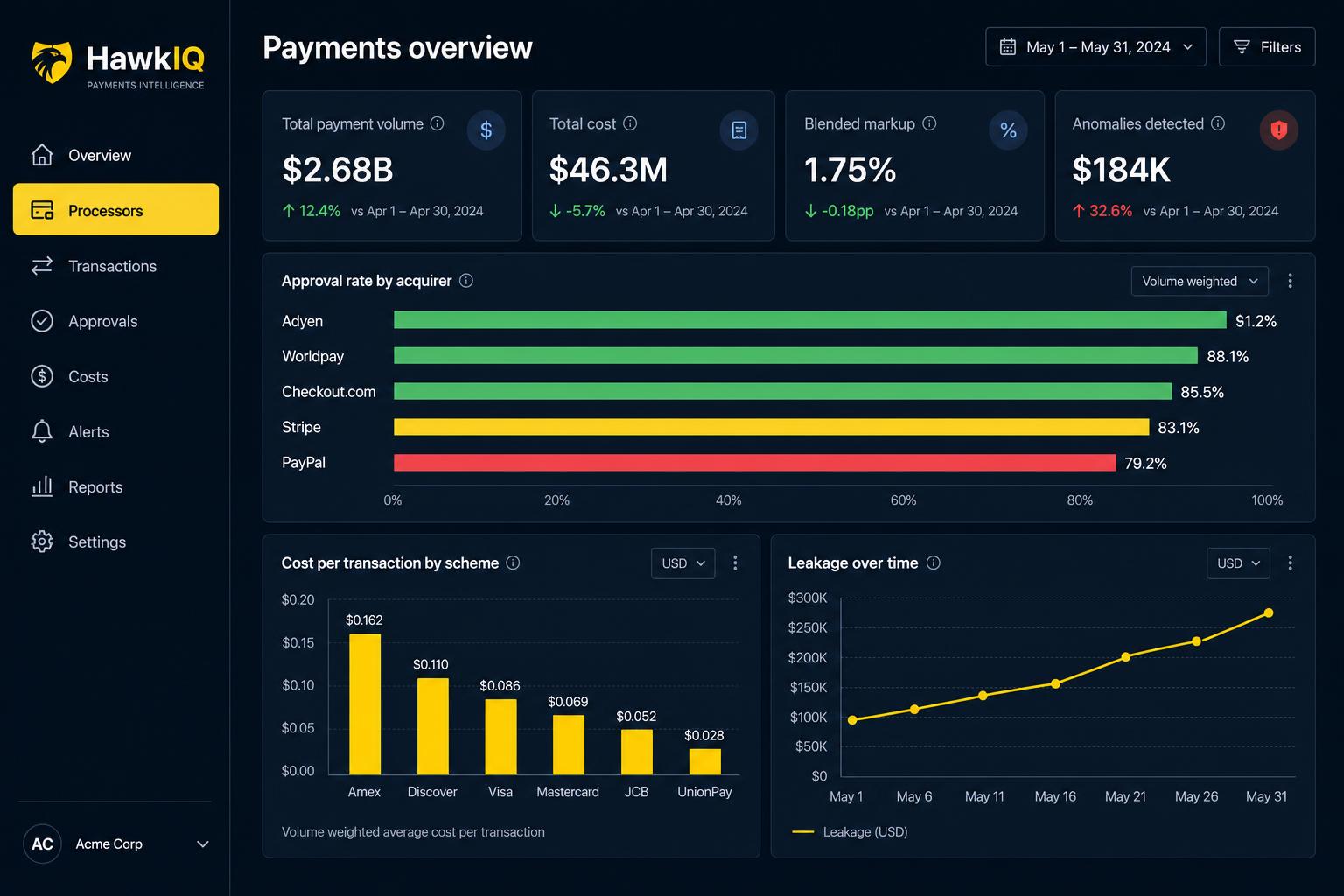Click the dollar icon on payment volume card

pyautogui.click(x=486, y=130)
